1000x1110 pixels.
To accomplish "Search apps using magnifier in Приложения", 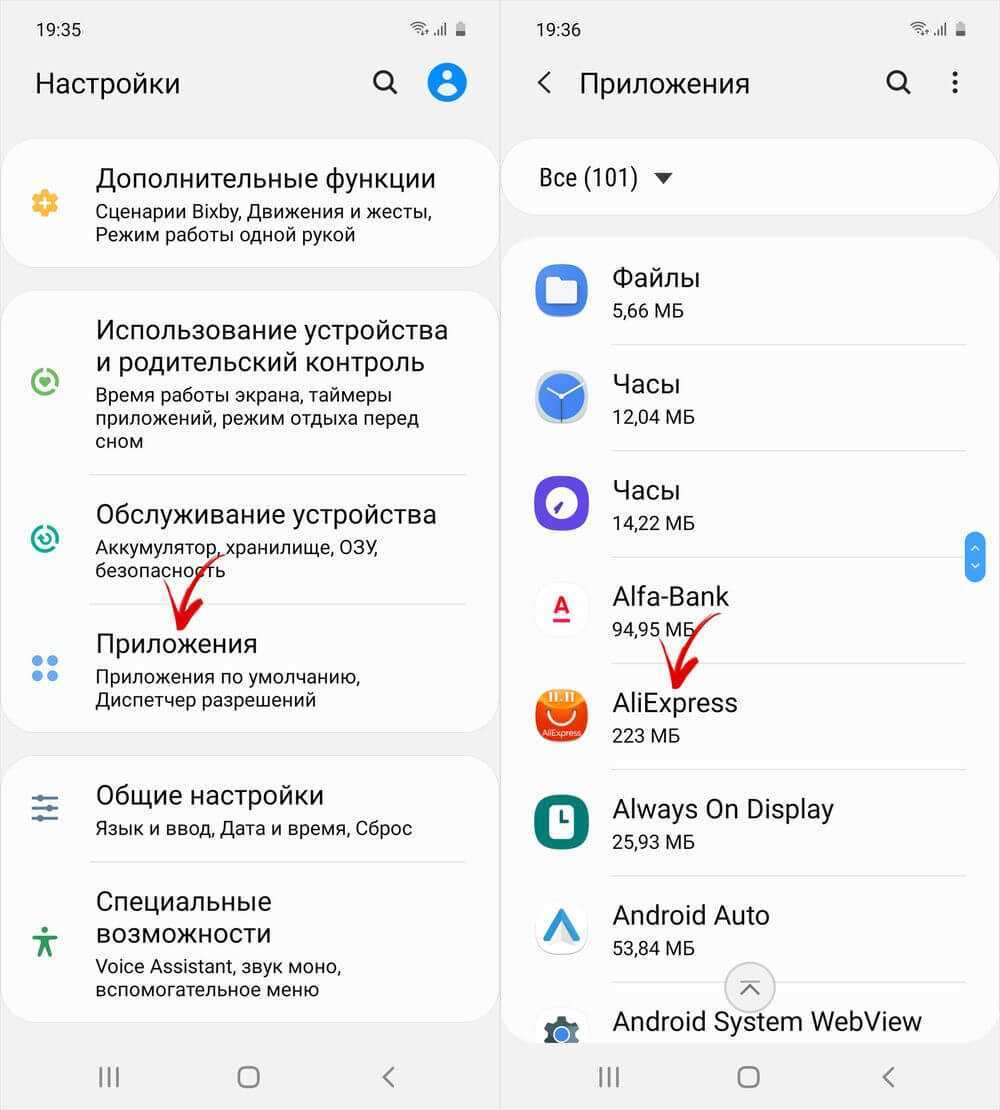I will (898, 83).
